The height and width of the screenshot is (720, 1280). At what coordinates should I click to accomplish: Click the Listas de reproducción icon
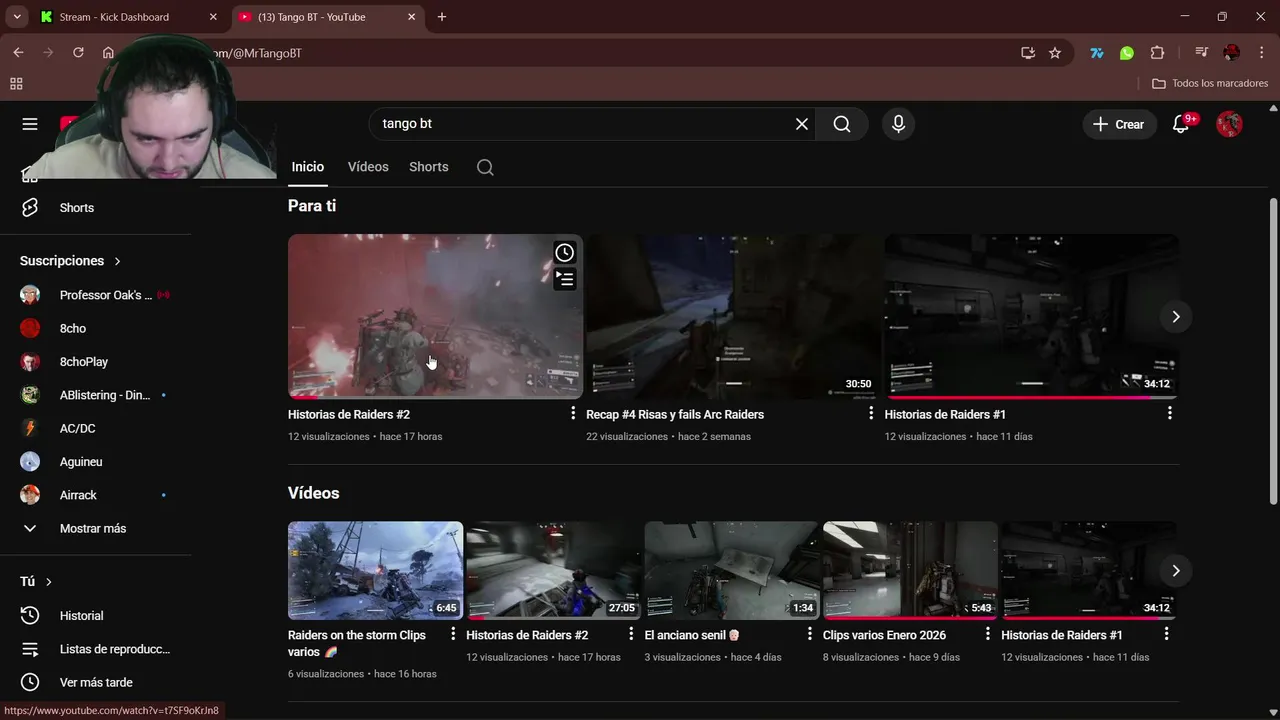pos(30,649)
